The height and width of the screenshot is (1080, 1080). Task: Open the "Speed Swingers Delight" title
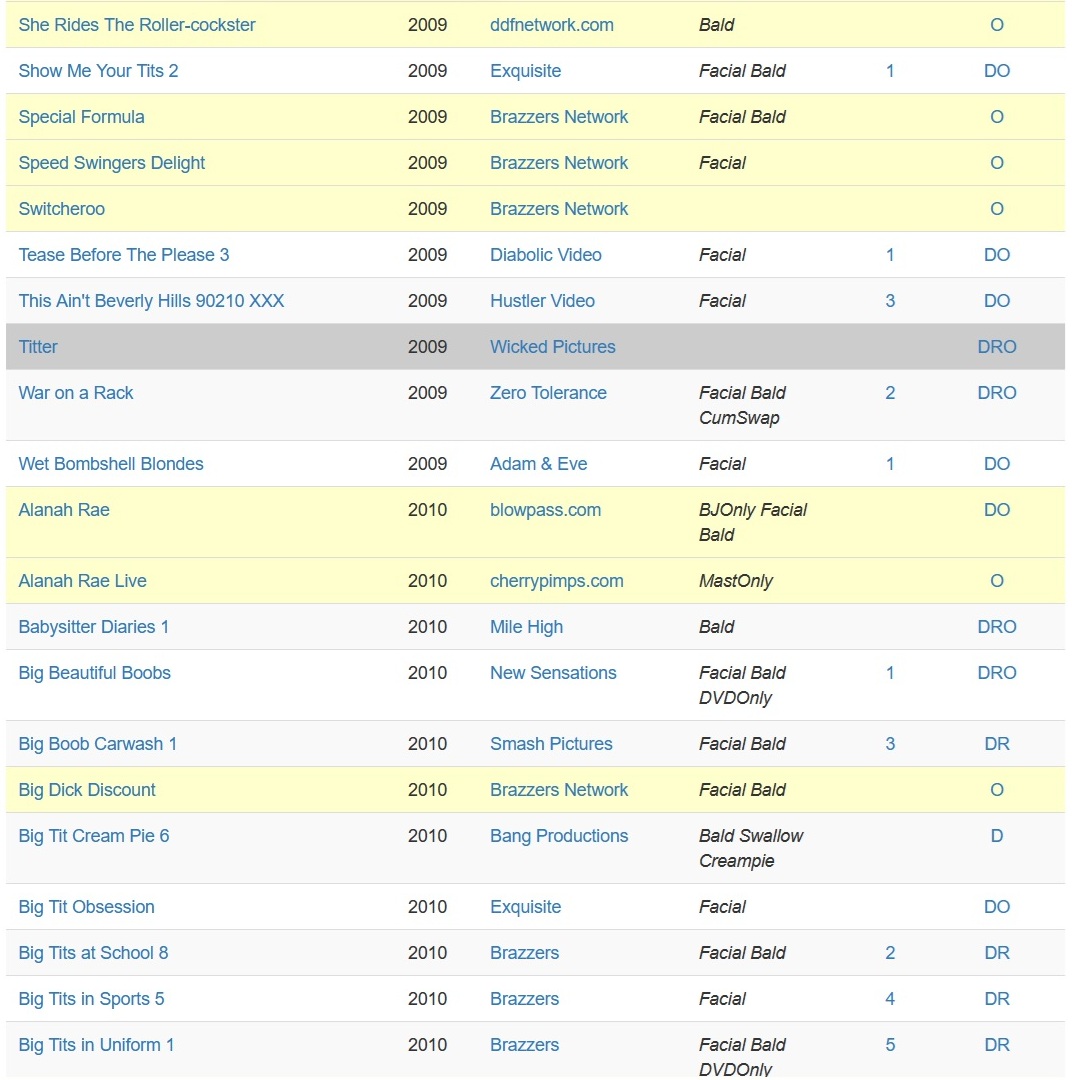[112, 163]
